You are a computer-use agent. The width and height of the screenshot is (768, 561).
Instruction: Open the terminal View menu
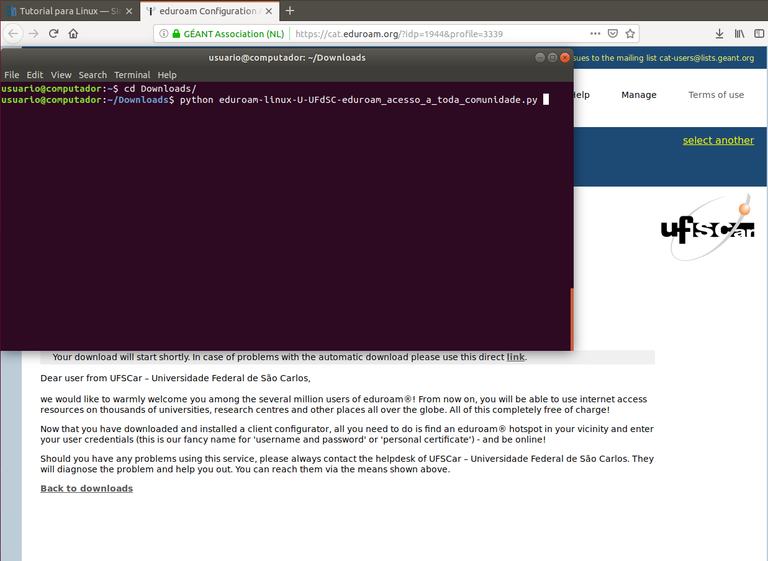pyautogui.click(x=61, y=75)
